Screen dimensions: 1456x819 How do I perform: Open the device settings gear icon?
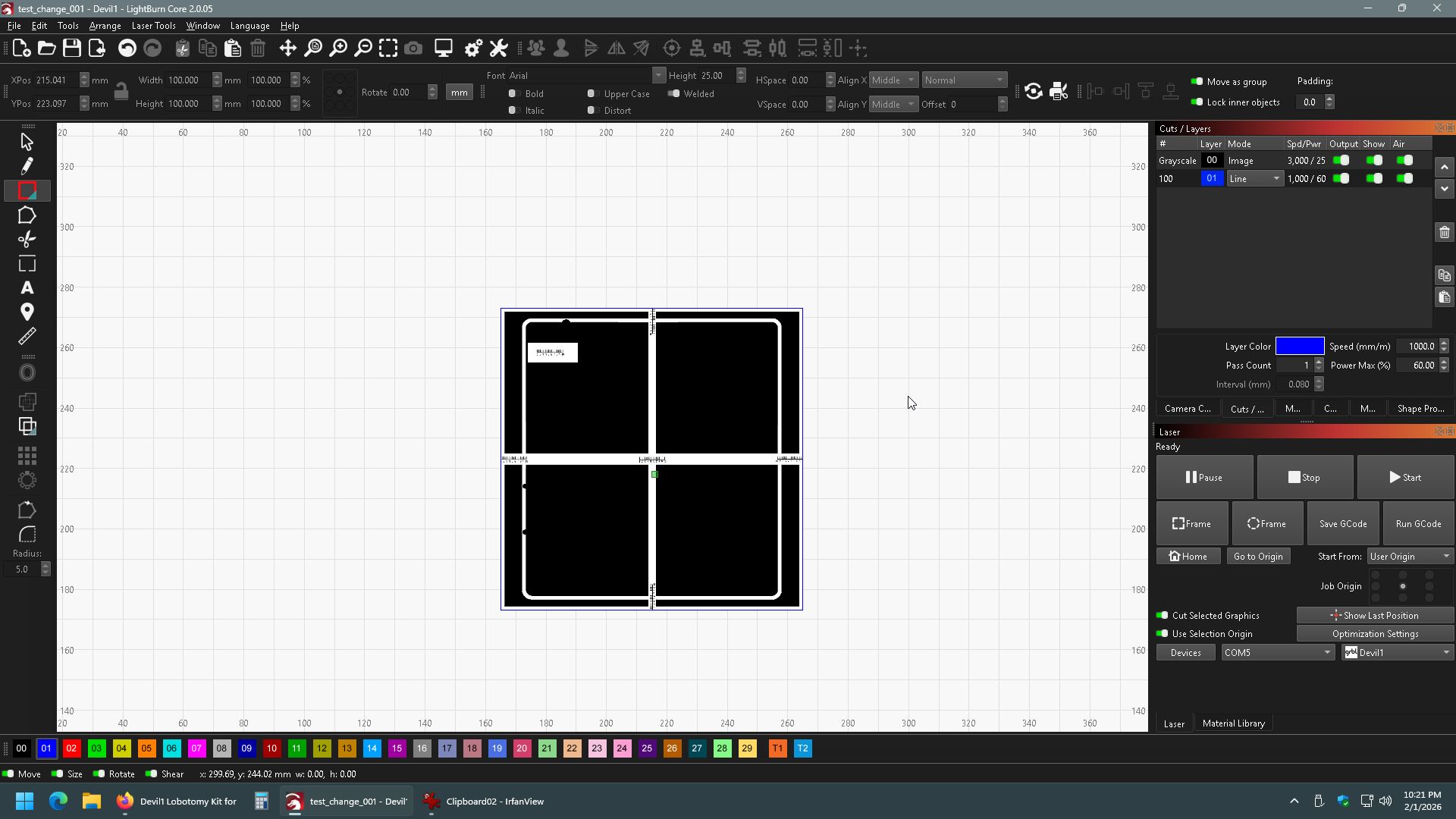[x=473, y=49]
